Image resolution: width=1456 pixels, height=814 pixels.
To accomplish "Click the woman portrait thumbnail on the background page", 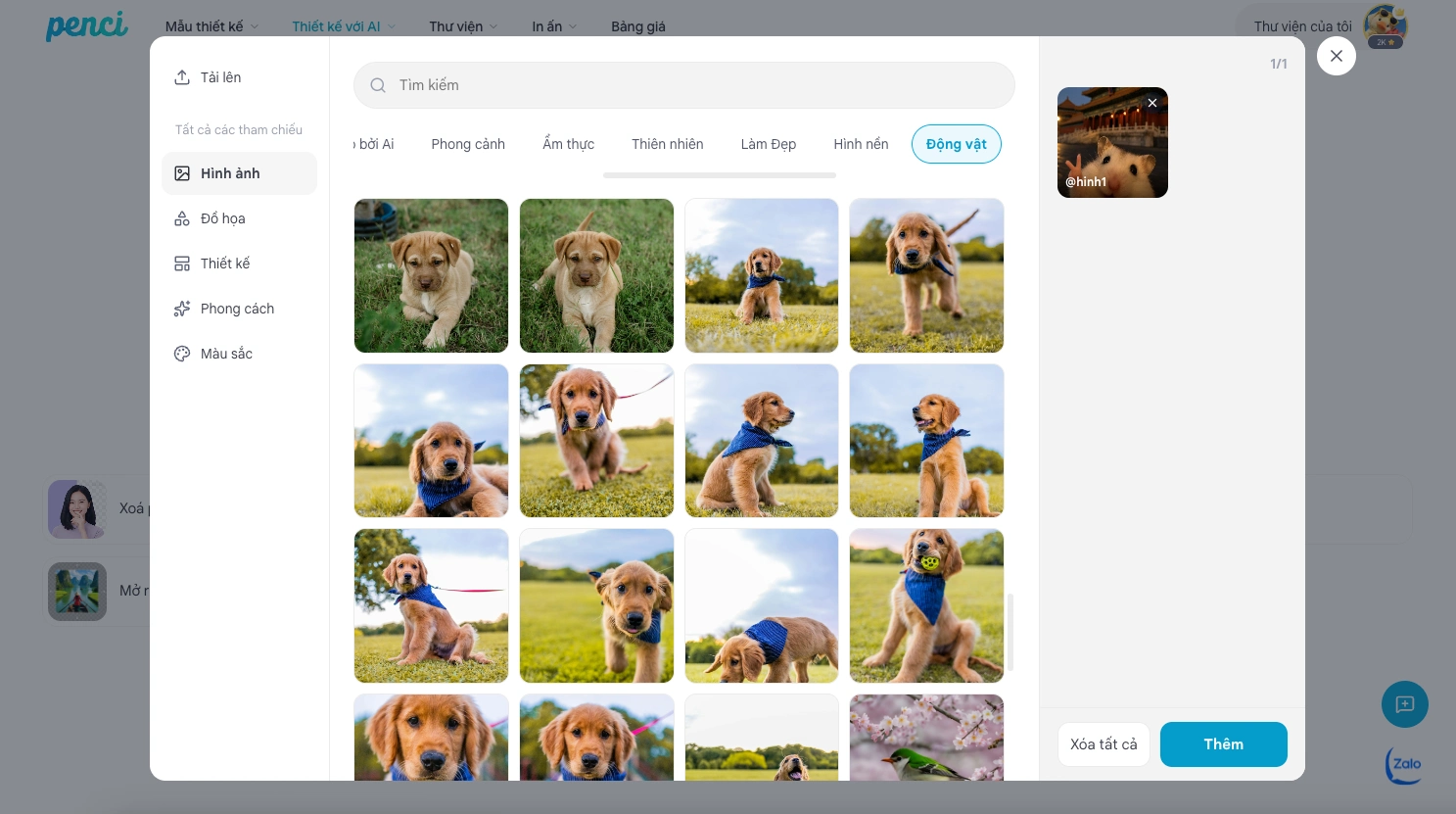I will point(77,509).
